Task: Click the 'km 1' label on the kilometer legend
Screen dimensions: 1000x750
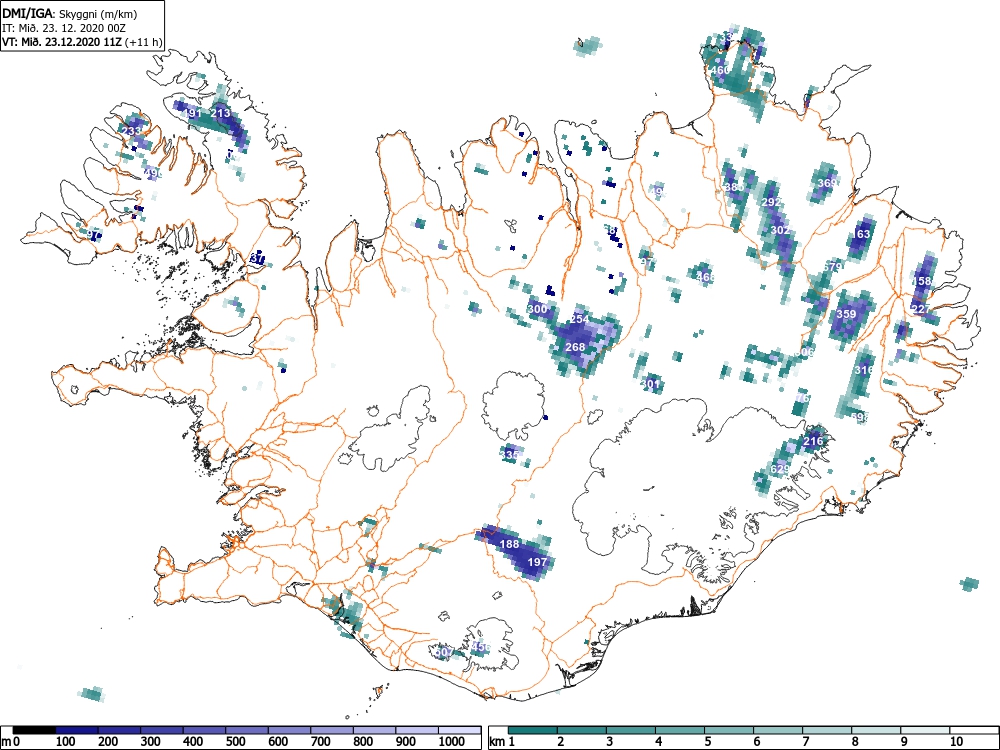Action: [503, 742]
